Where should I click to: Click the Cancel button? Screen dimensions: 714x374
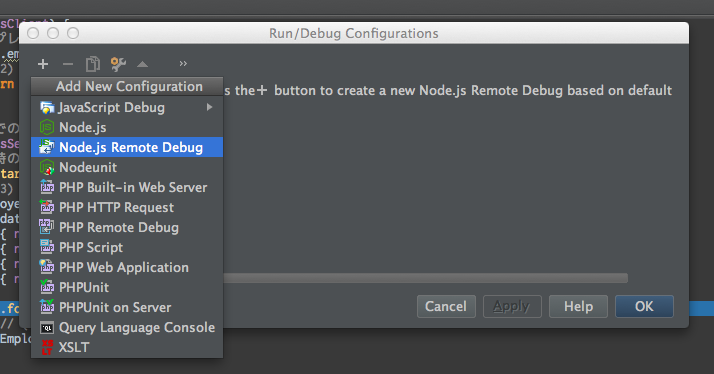tap(446, 307)
